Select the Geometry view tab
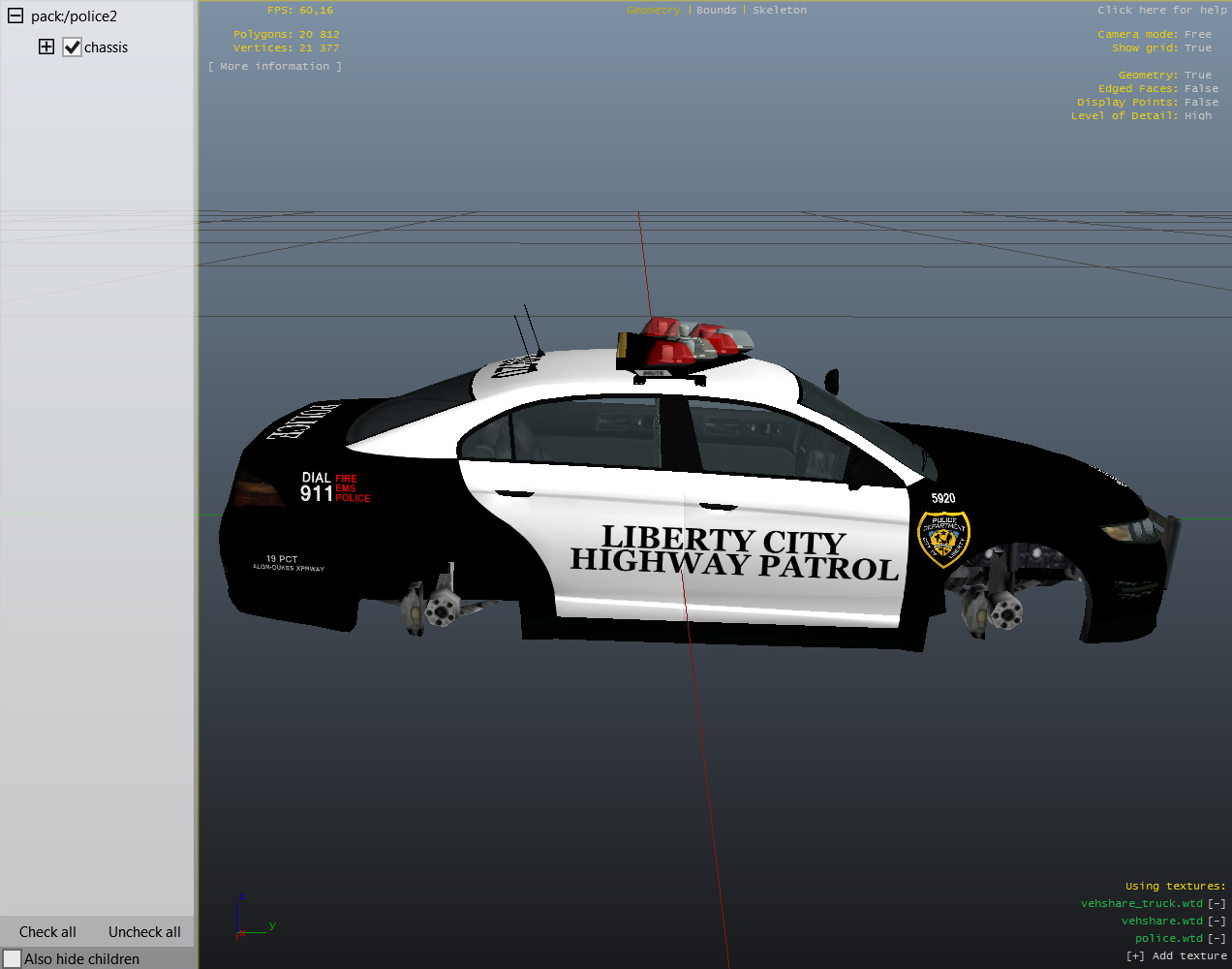The image size is (1232, 969). pos(653,10)
